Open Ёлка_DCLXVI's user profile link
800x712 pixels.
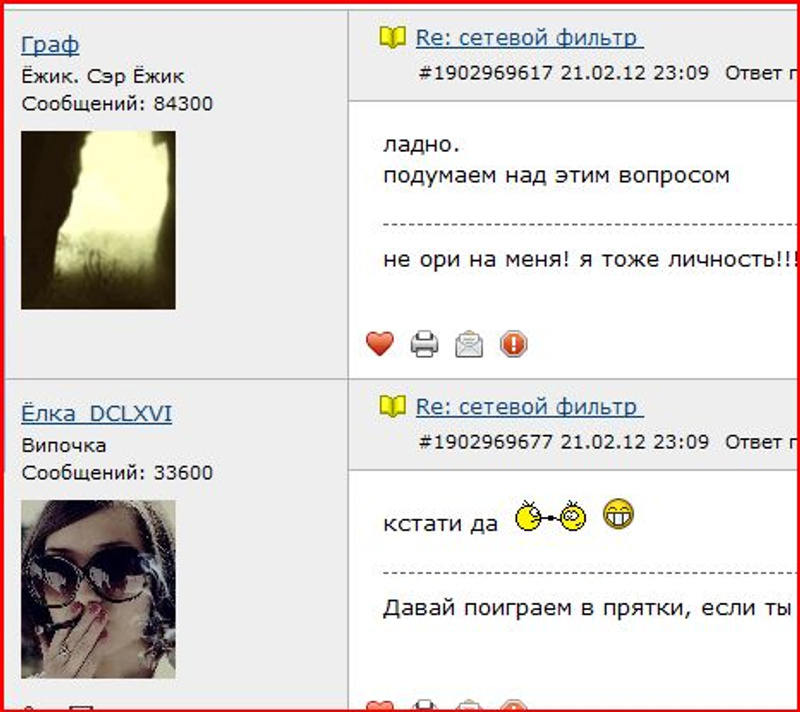point(96,414)
